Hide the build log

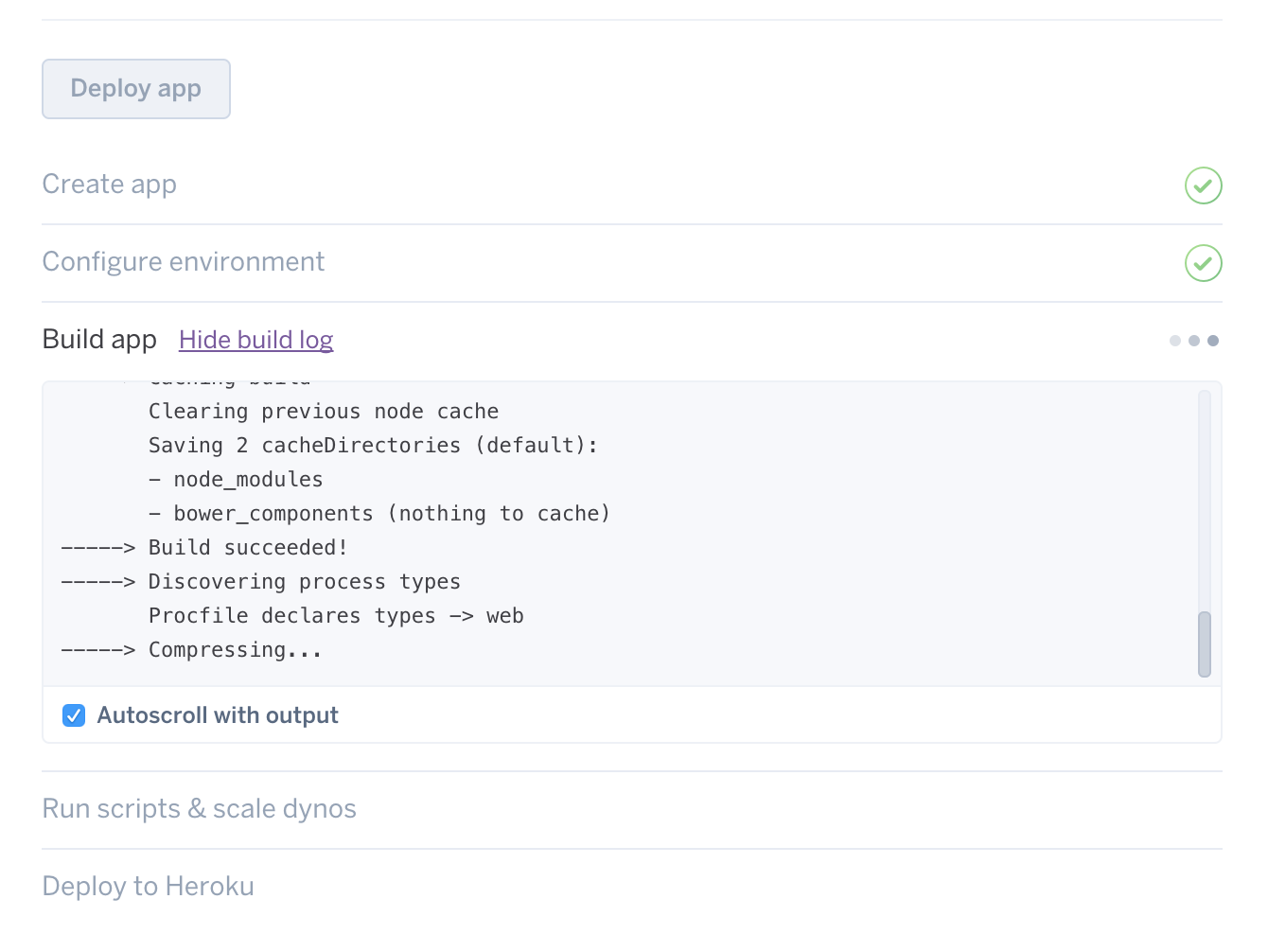coord(255,340)
